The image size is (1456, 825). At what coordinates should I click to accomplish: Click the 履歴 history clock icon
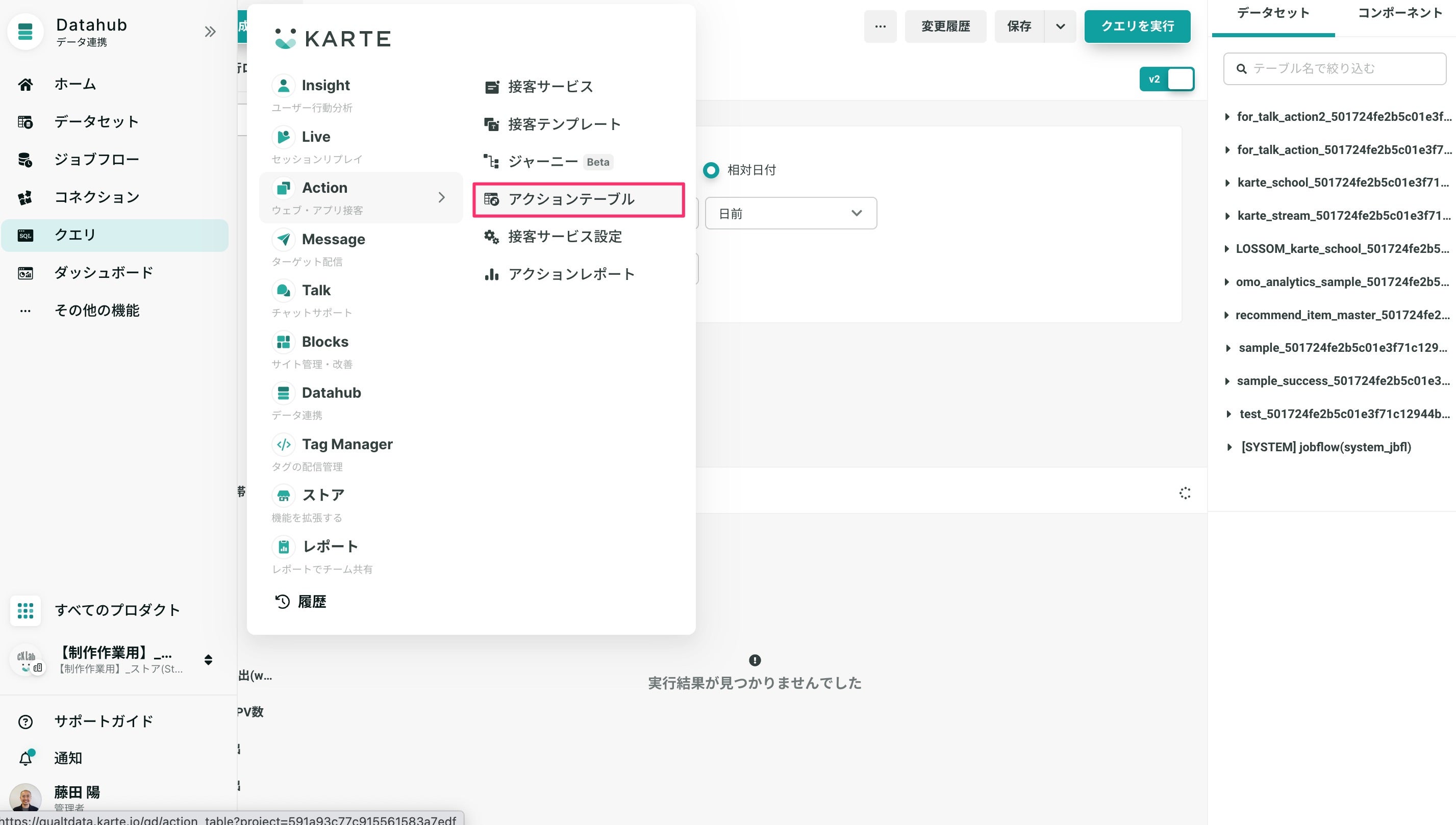tap(282, 601)
